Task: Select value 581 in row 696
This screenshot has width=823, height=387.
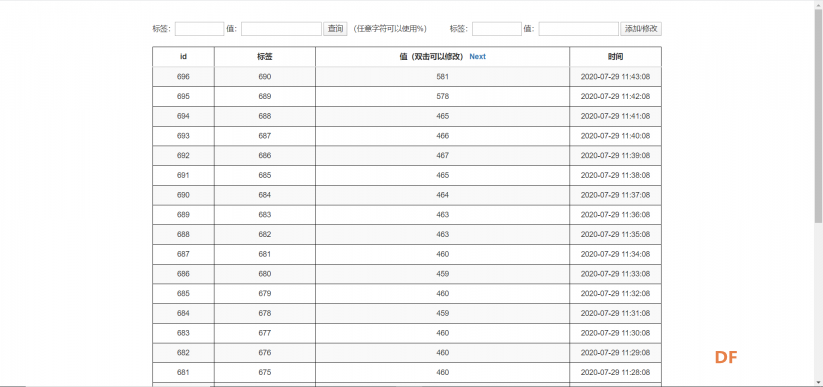Action: pos(442,77)
